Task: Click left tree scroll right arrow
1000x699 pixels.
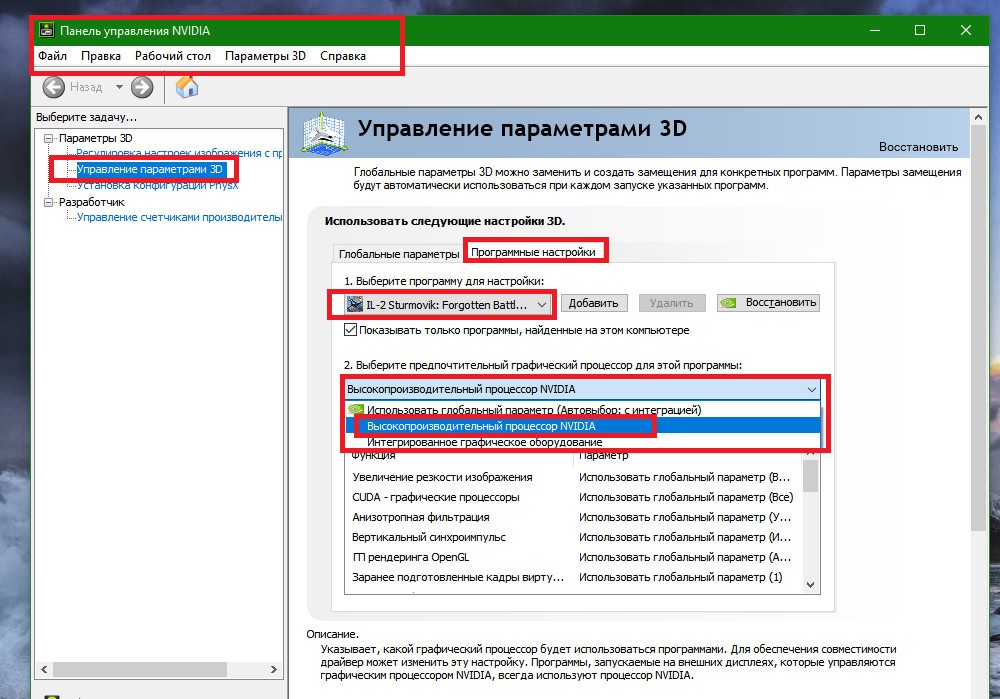Action: coord(274,670)
